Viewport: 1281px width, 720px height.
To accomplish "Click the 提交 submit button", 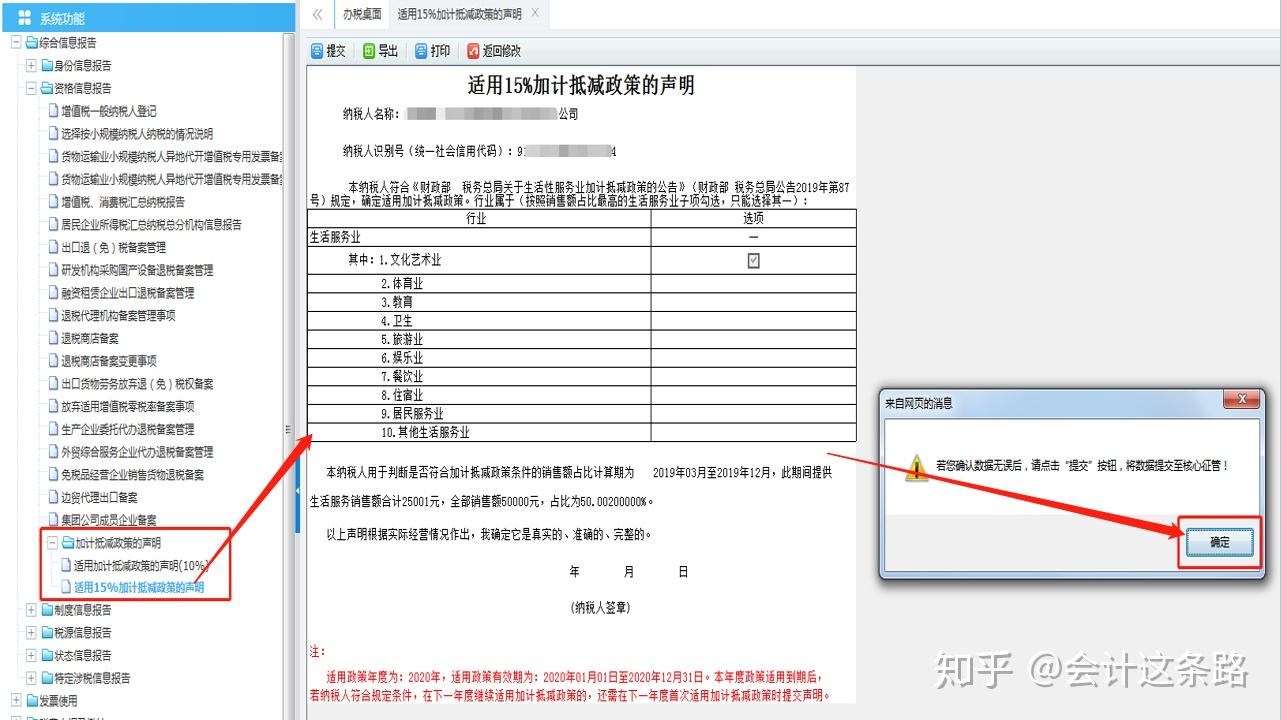I will [328, 51].
